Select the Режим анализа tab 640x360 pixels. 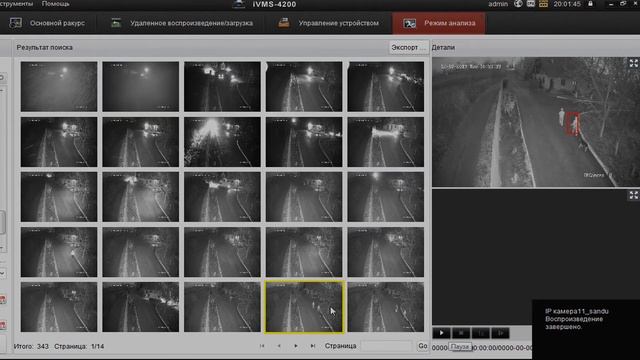click(439, 23)
